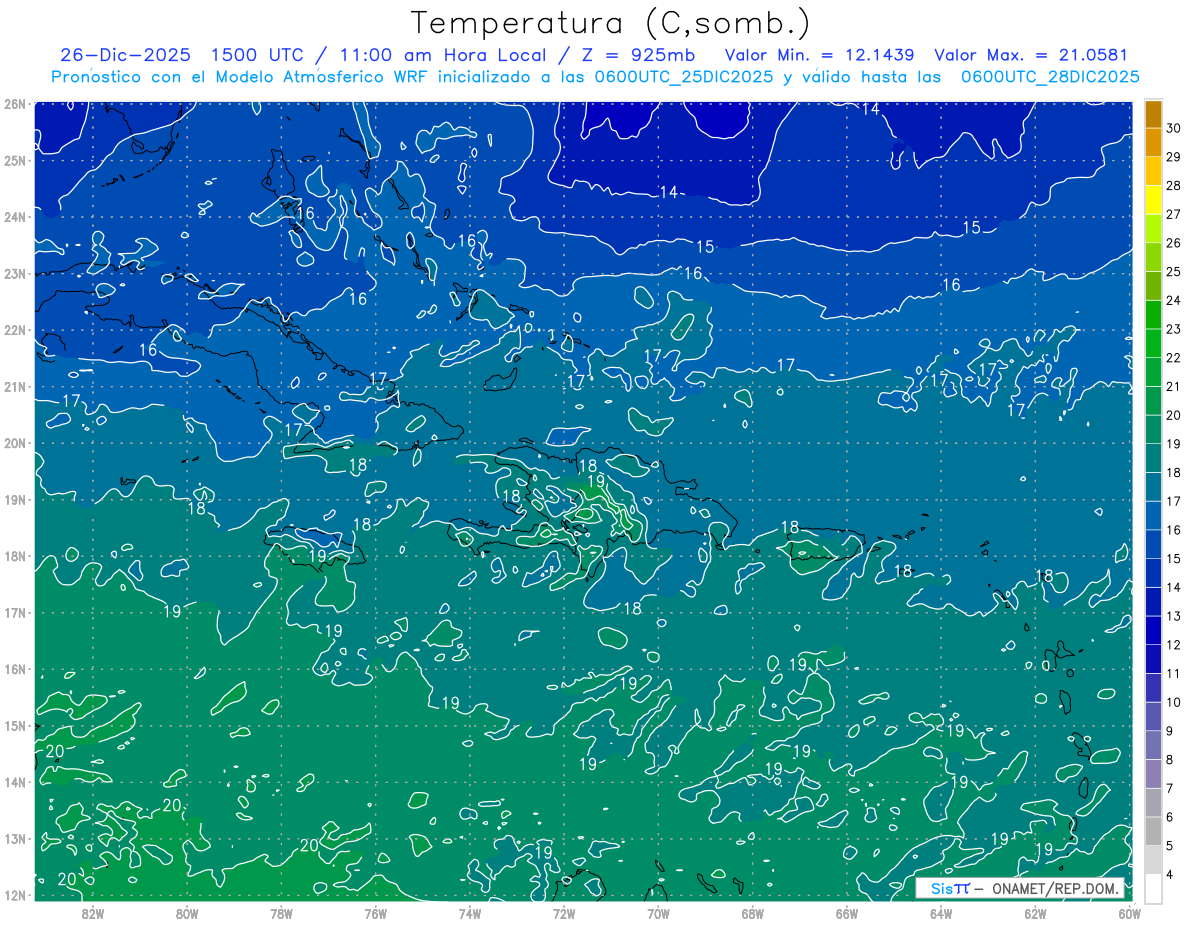Select the number 21 on the color legend

tap(1174, 386)
